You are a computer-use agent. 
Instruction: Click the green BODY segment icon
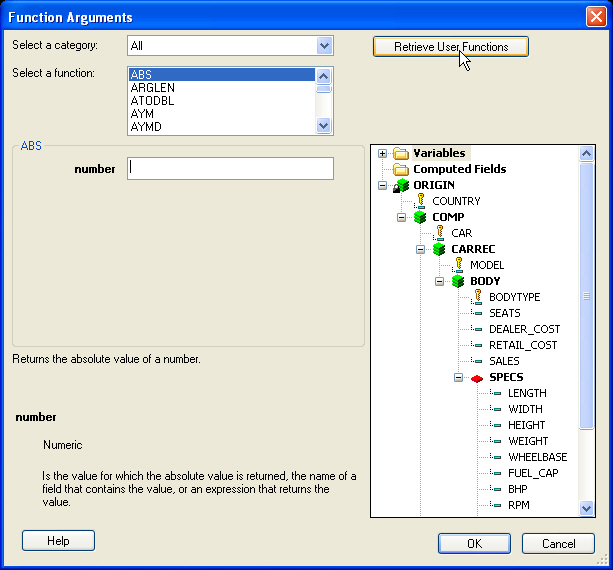458,282
